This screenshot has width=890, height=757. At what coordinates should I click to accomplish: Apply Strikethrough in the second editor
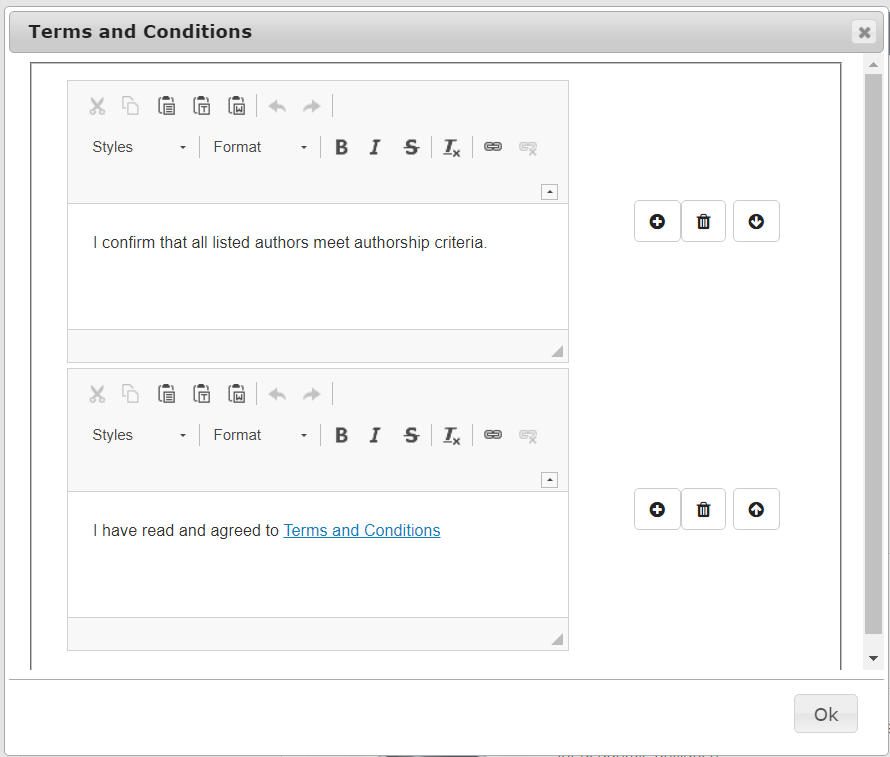click(x=410, y=435)
